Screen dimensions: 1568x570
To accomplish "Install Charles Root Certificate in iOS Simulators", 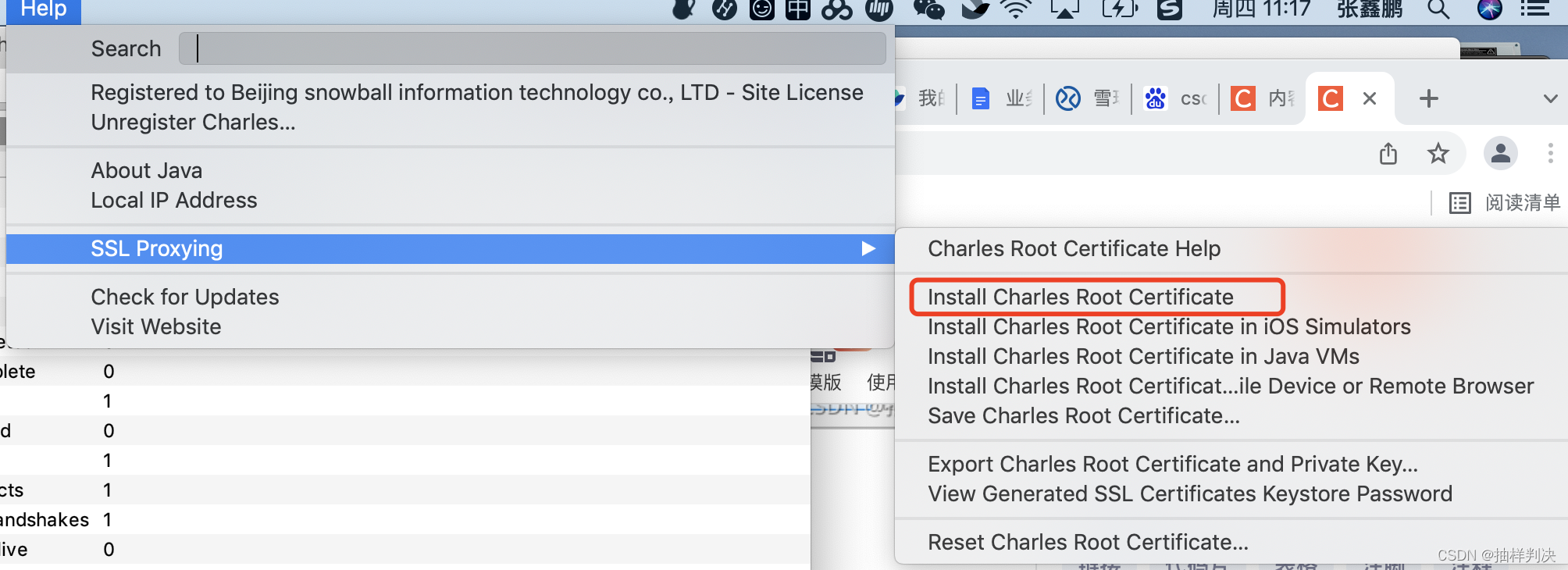I will click(x=1169, y=327).
